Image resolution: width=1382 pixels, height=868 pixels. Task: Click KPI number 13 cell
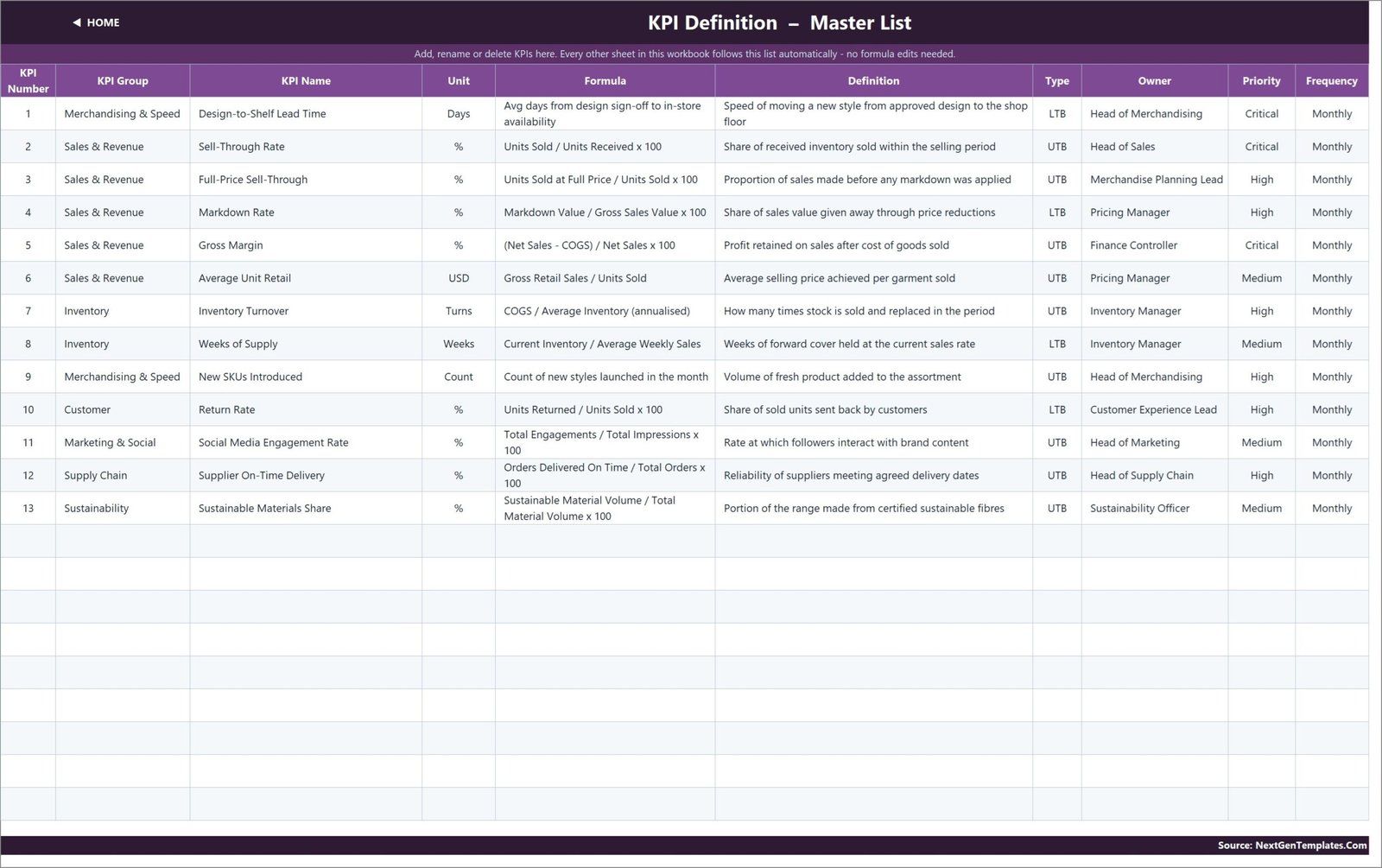pos(28,508)
